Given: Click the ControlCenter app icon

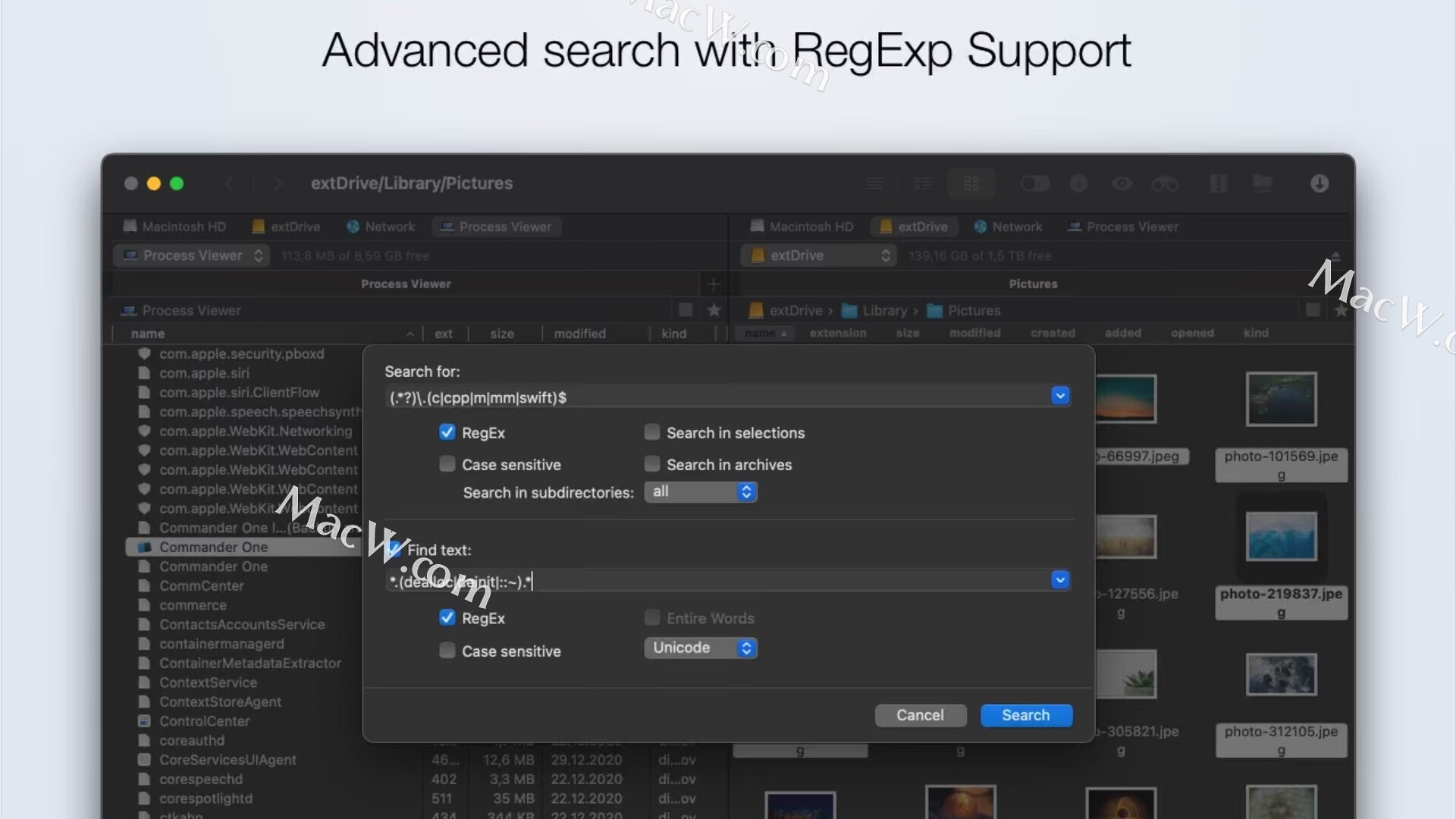Looking at the screenshot, I should [x=144, y=721].
